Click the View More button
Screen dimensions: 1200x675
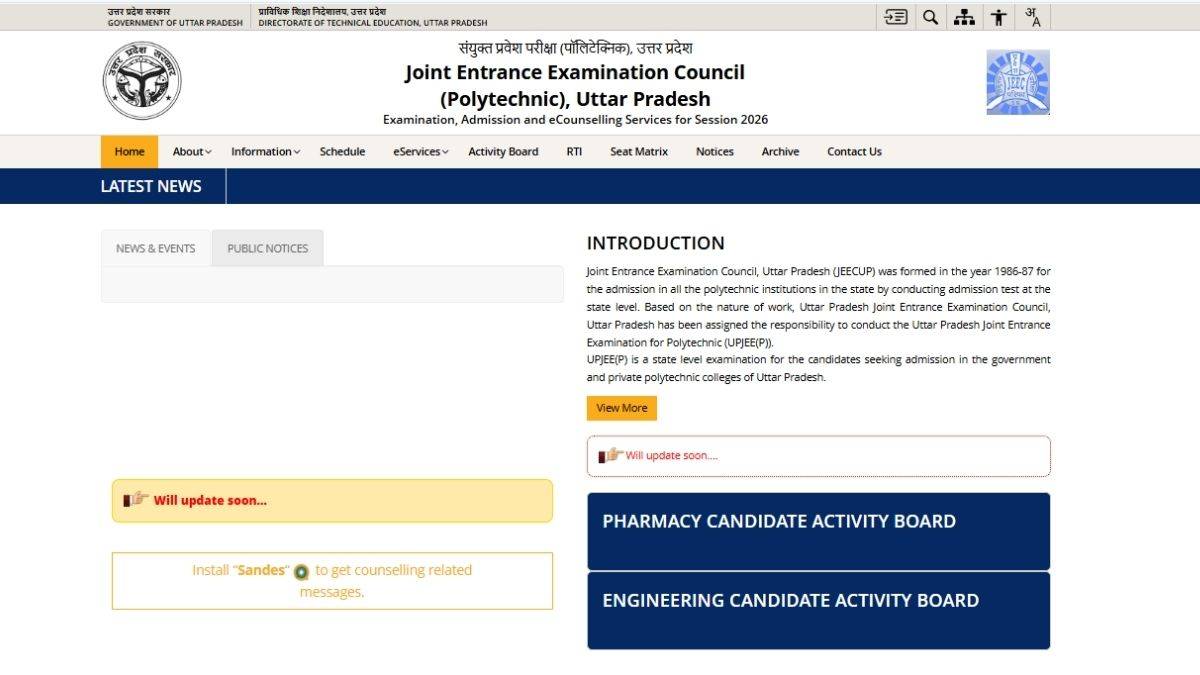click(x=621, y=408)
